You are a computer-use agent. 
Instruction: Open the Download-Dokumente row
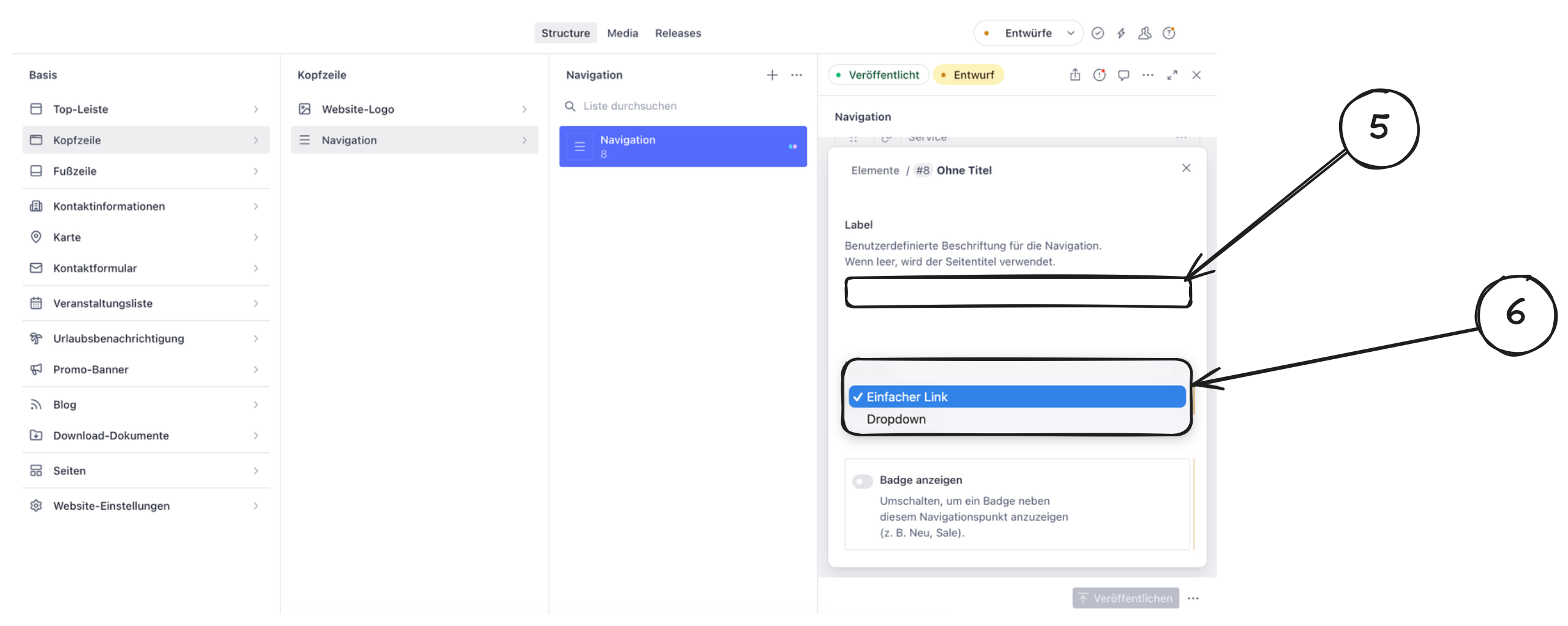click(x=146, y=436)
